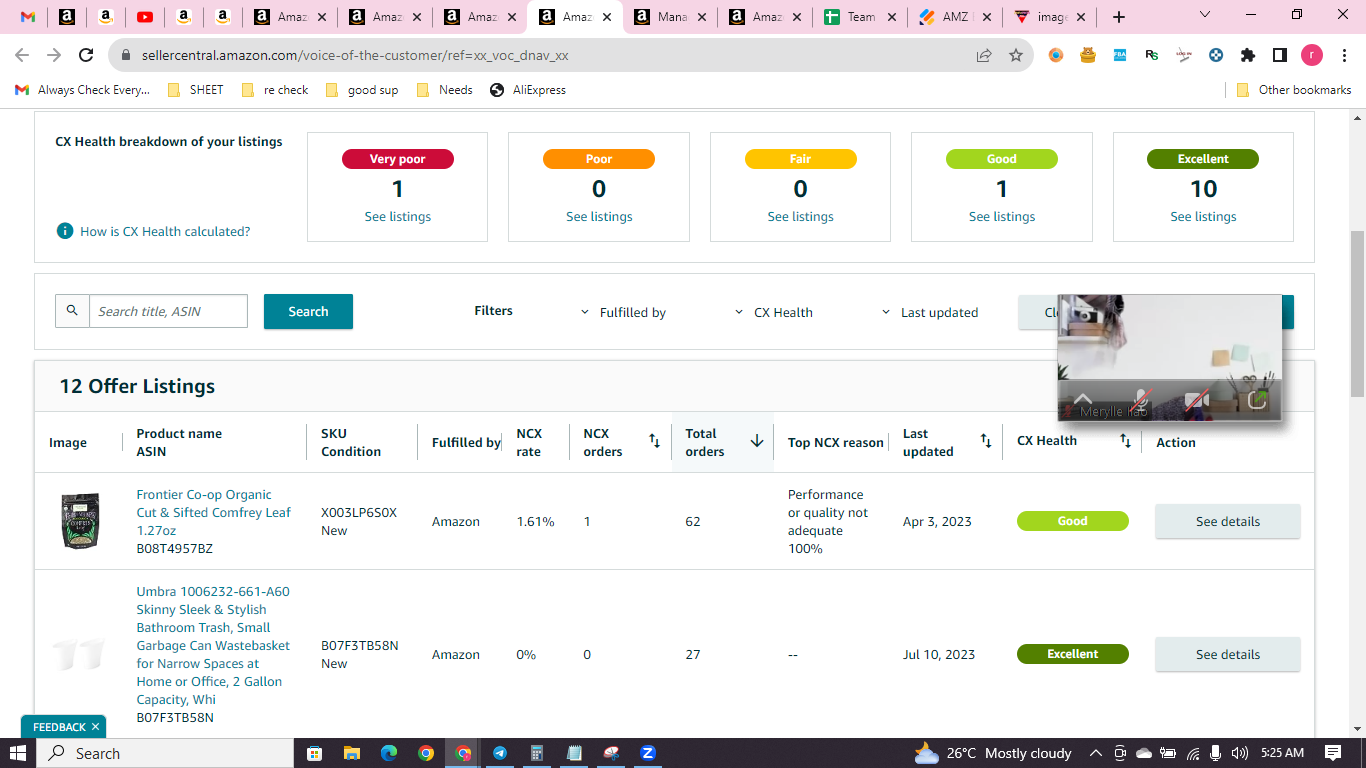Click the Windows Start button
This screenshot has height=768, width=1366.
point(18,753)
